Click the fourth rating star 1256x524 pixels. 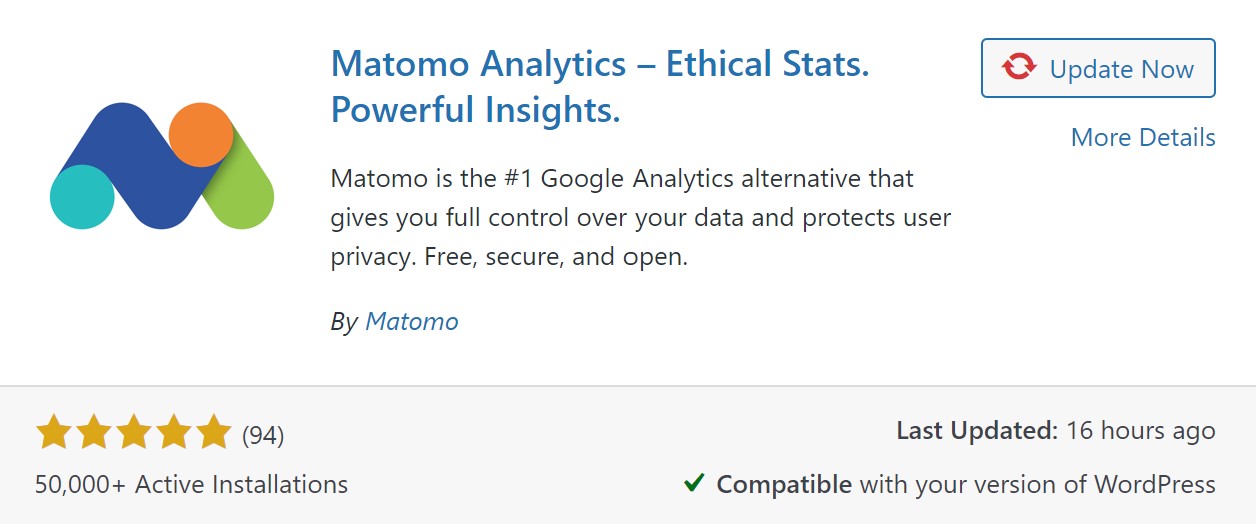[174, 434]
